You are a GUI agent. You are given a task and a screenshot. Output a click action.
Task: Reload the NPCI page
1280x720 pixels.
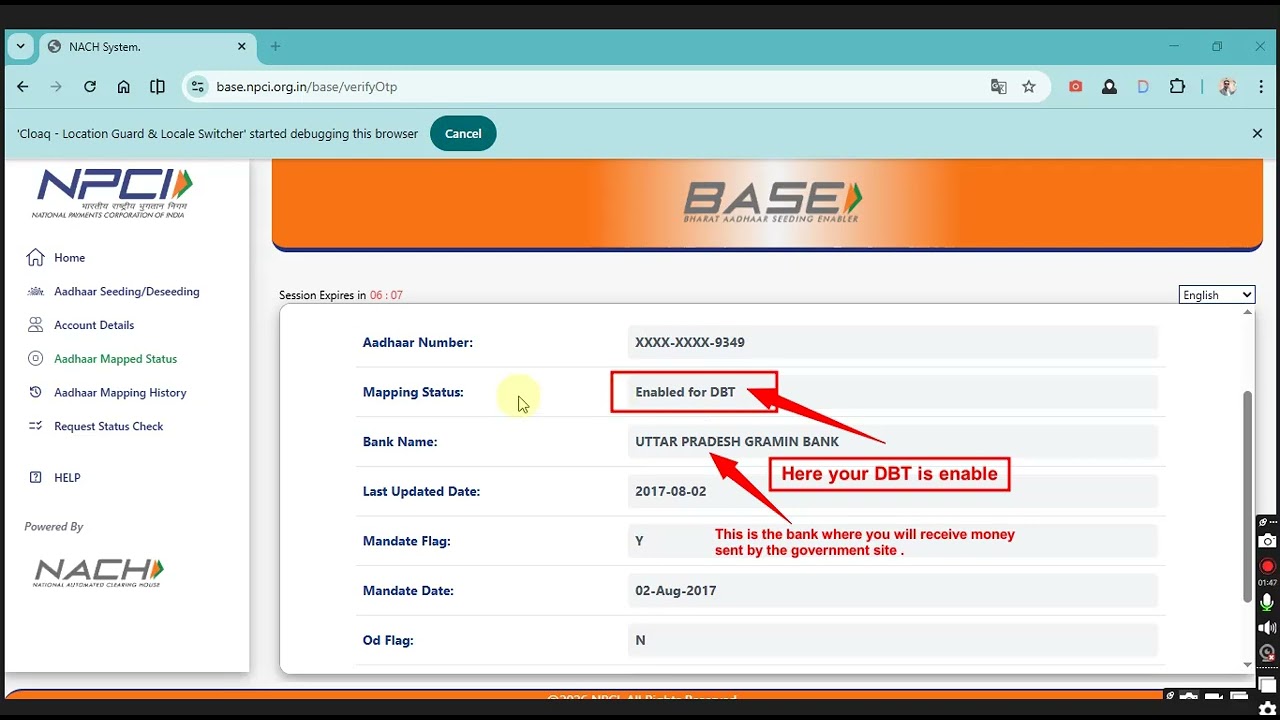pyautogui.click(x=90, y=87)
